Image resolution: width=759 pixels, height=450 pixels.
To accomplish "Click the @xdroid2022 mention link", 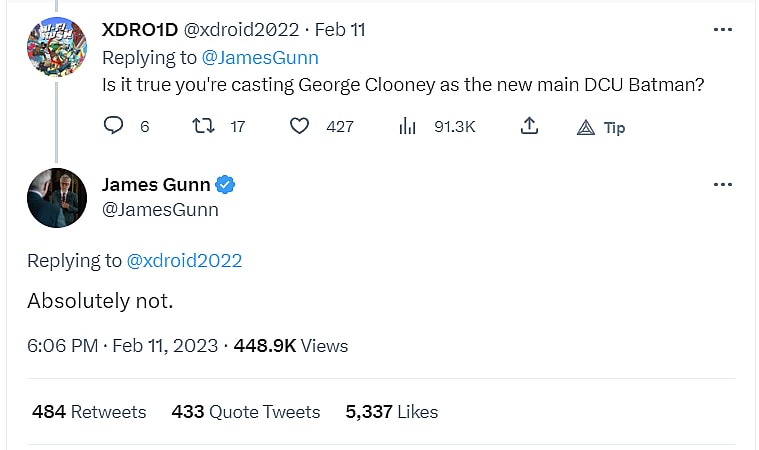I will [x=184, y=261].
